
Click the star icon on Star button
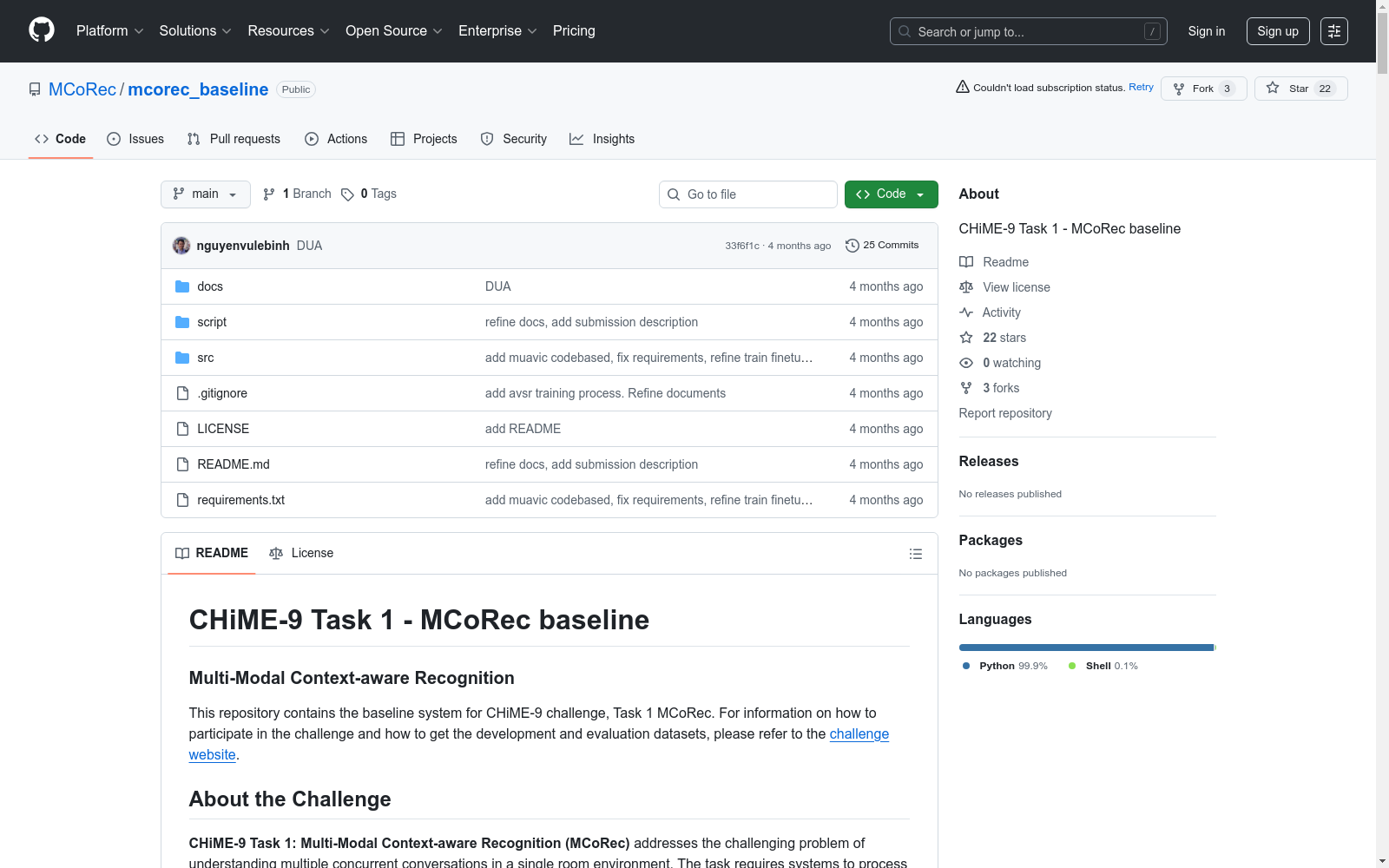[x=1273, y=88]
